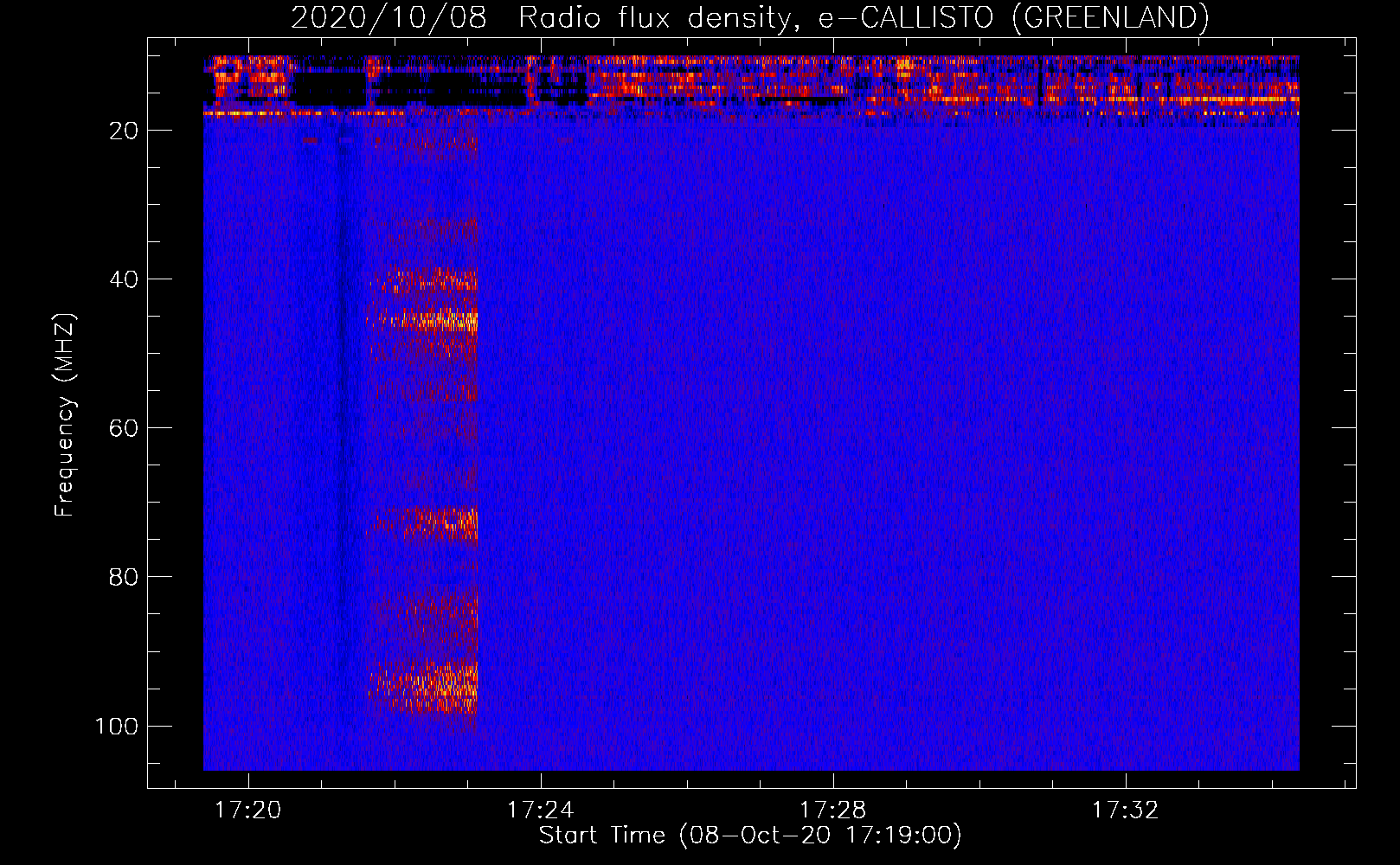Click the 'Frequency (MHZ)' y-axis title
The height and width of the screenshot is (865, 1400).
coord(65,415)
